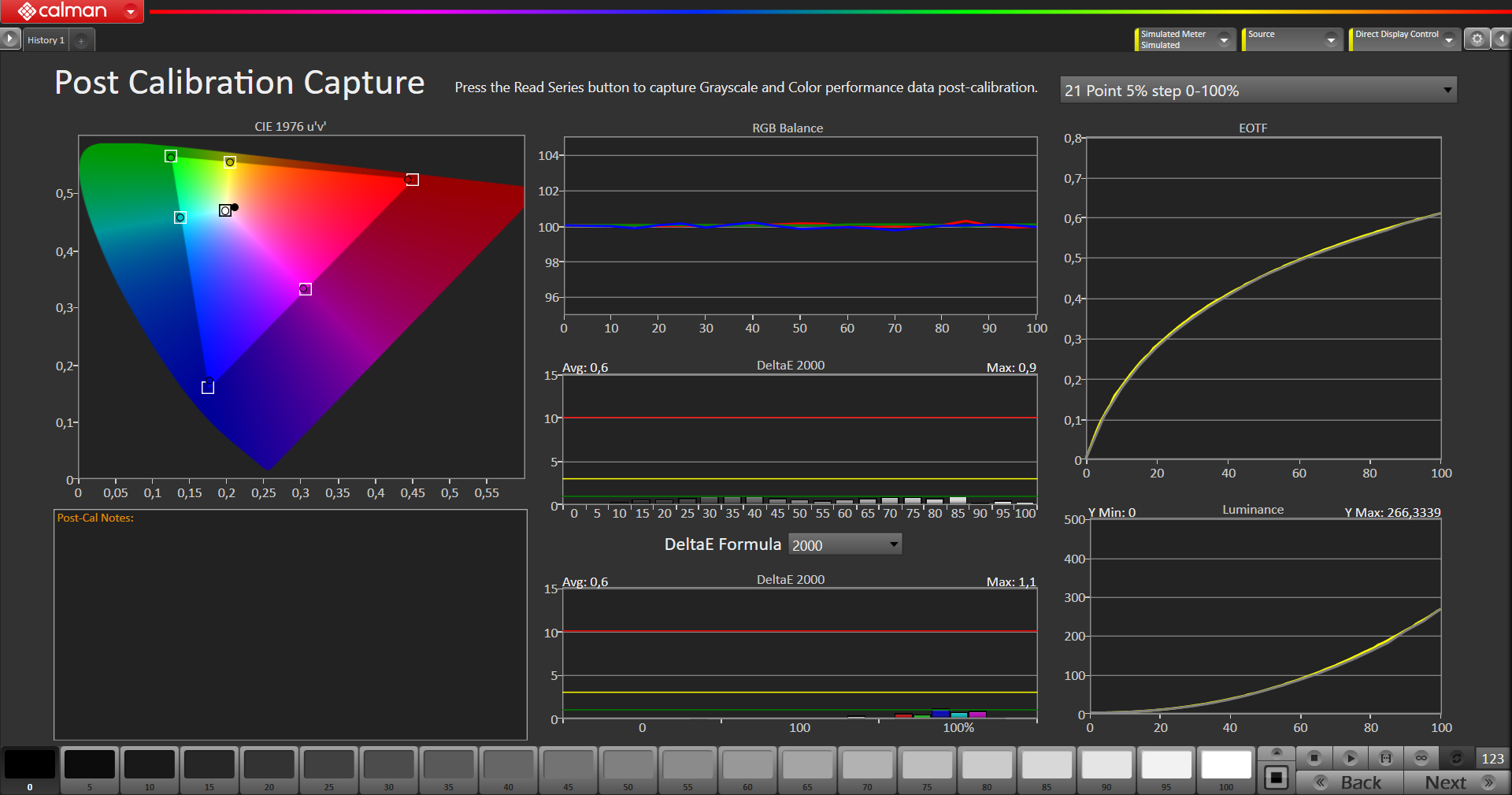Expand the left panel play arrow
The width and height of the screenshot is (1512, 795).
9,39
